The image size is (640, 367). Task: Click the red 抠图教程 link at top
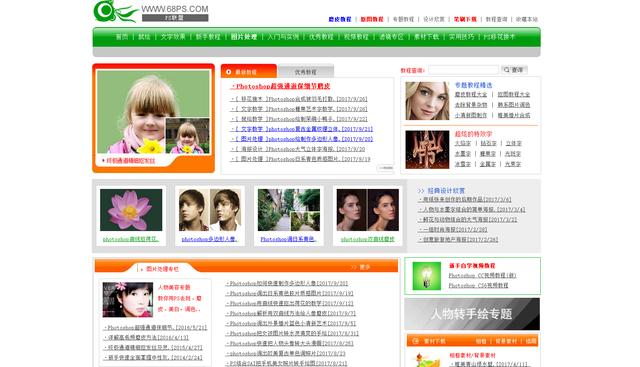coord(372,19)
